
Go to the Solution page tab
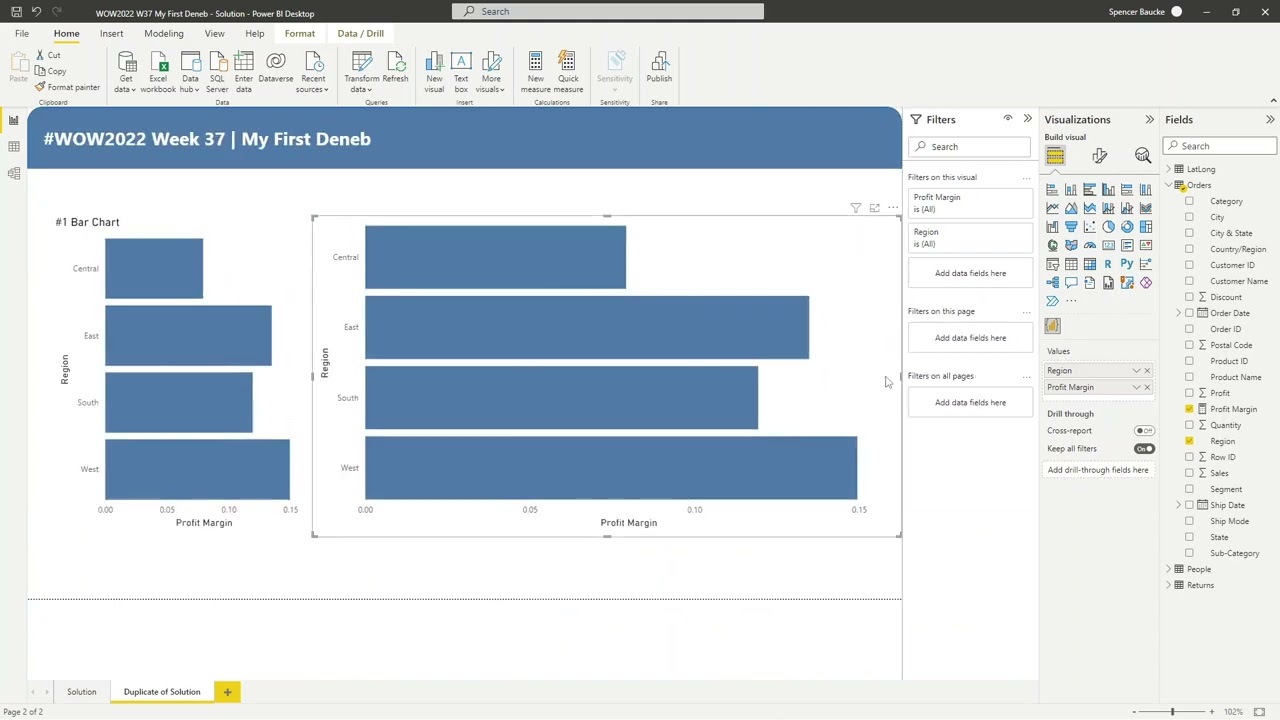pyautogui.click(x=82, y=692)
